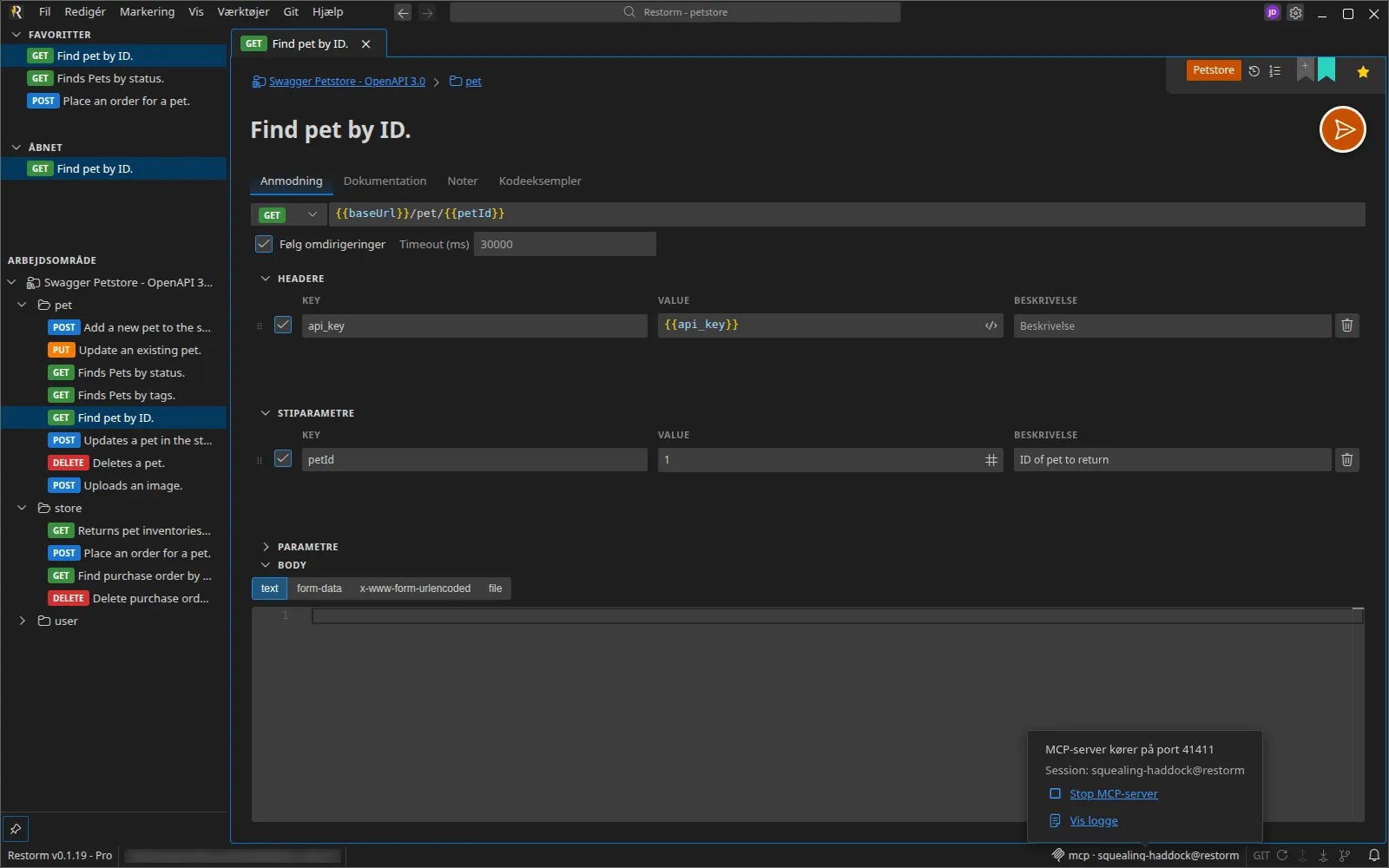
Task: Open the Værktøjer menu
Action: (243, 12)
